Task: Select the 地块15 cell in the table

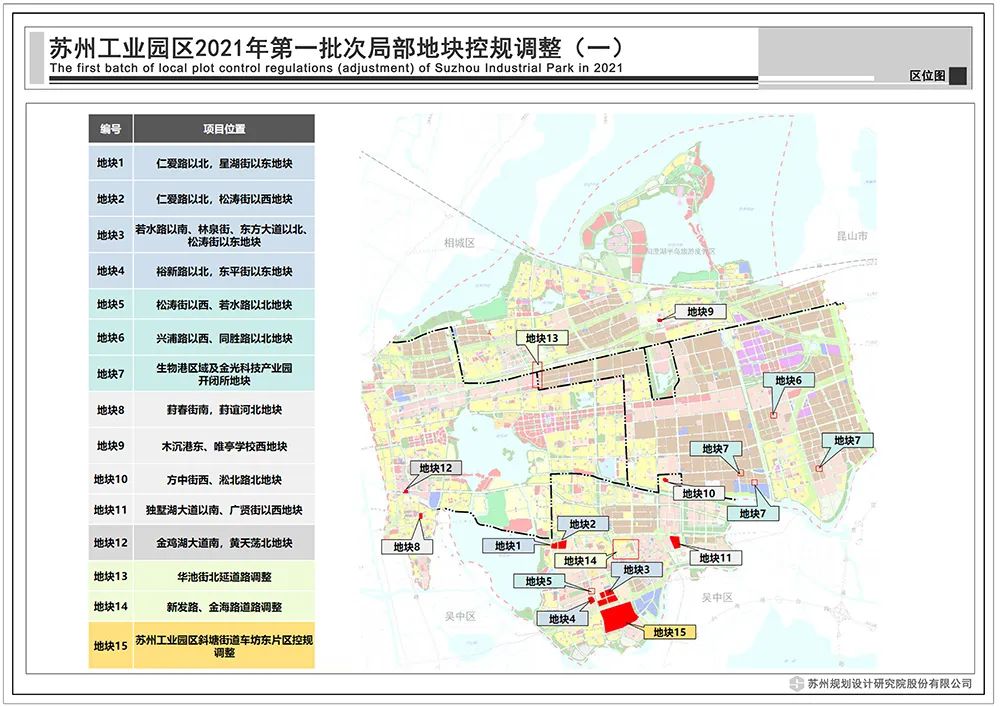Action: coord(110,646)
